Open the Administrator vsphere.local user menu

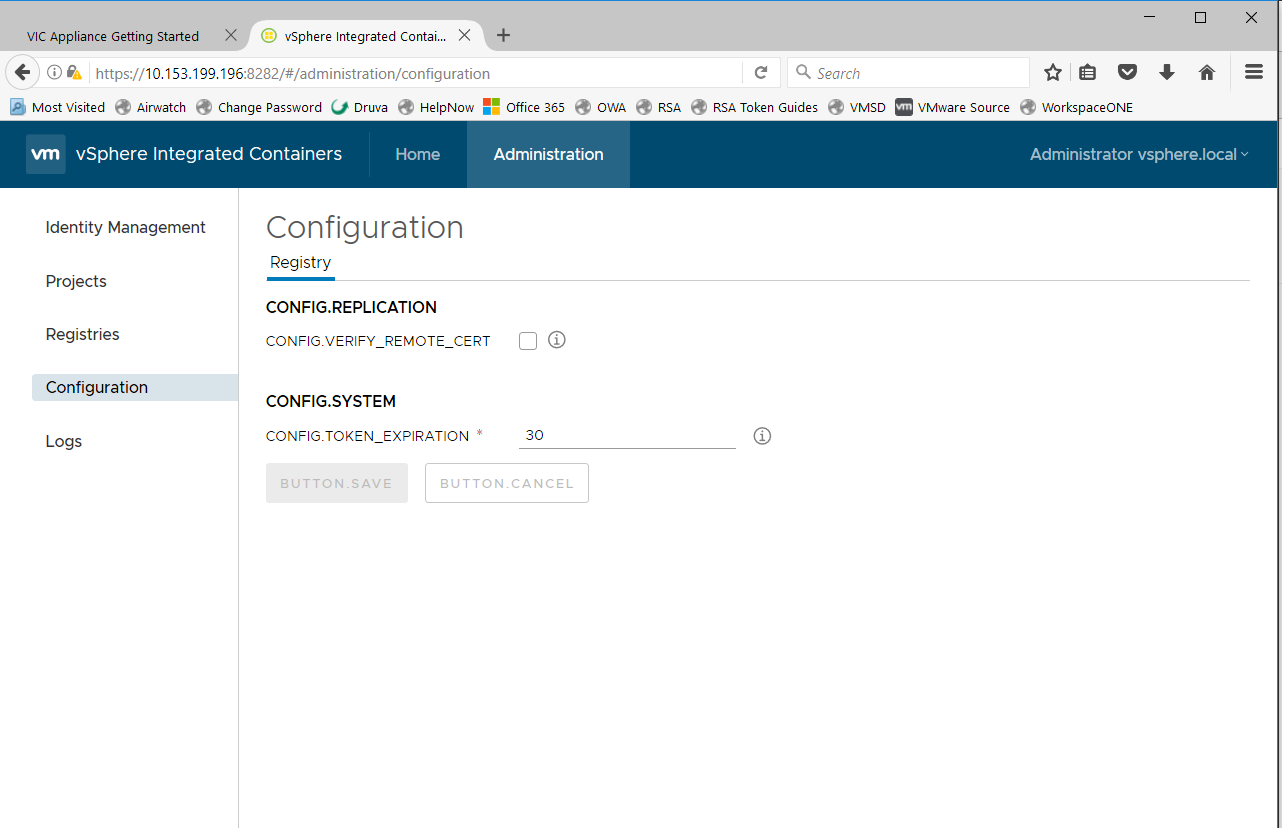point(1138,154)
